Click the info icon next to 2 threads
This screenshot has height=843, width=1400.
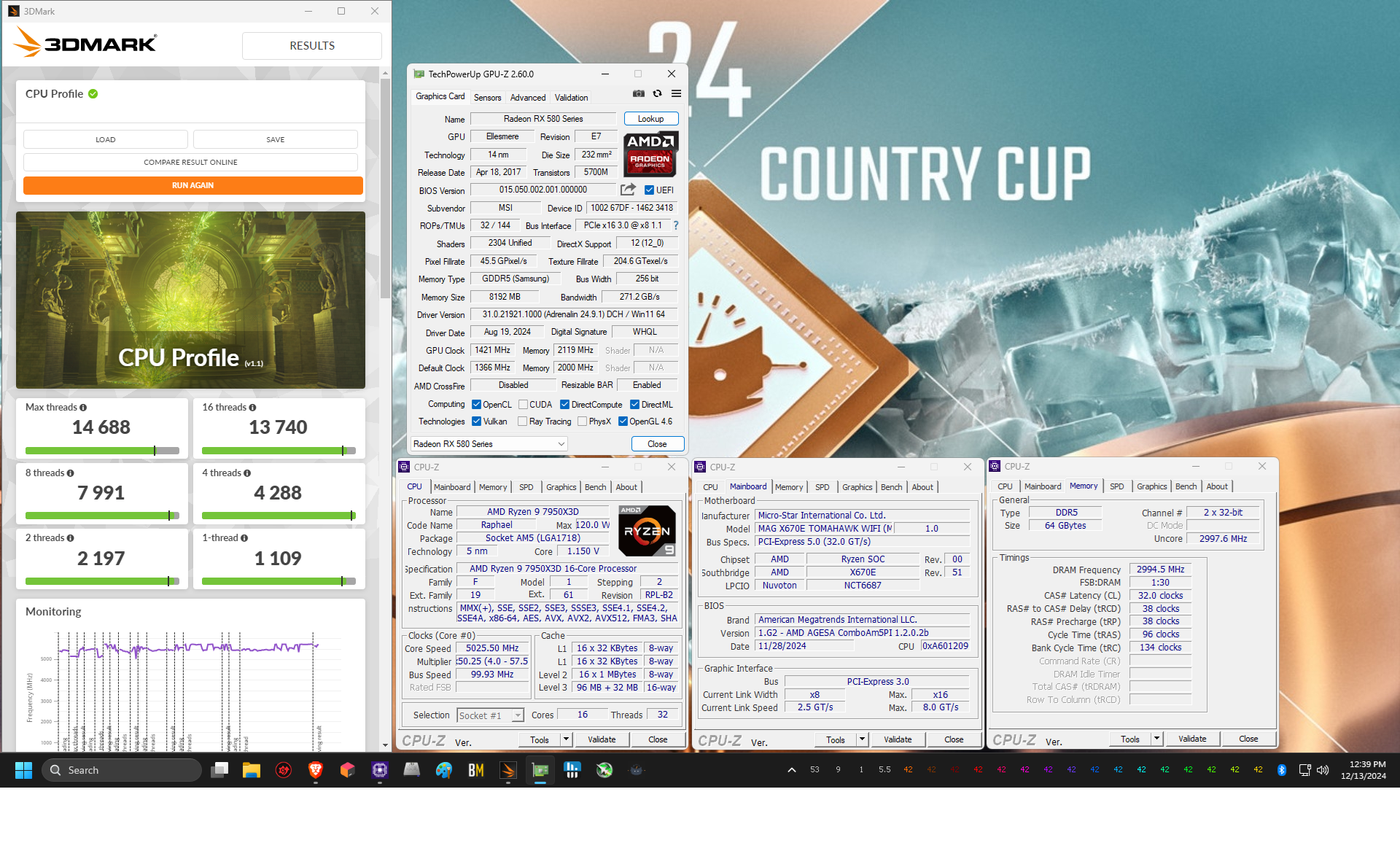(70, 538)
